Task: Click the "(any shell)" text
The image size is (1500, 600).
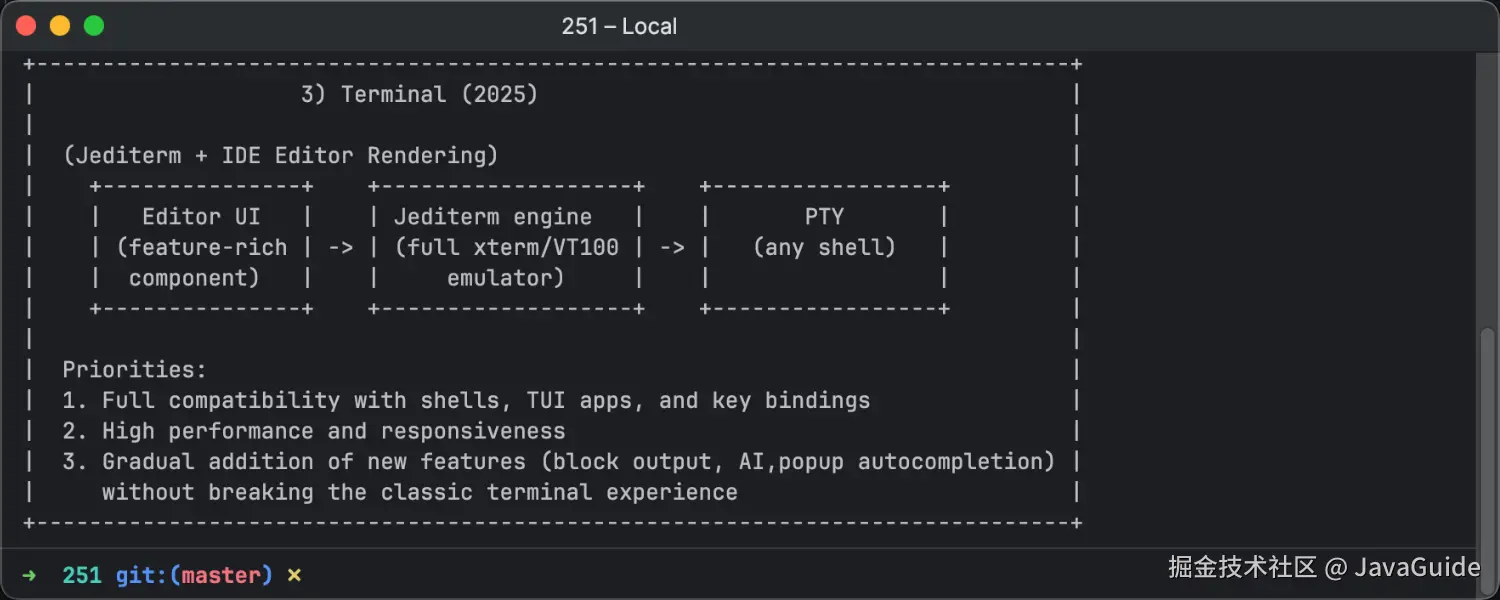Action: tap(824, 247)
